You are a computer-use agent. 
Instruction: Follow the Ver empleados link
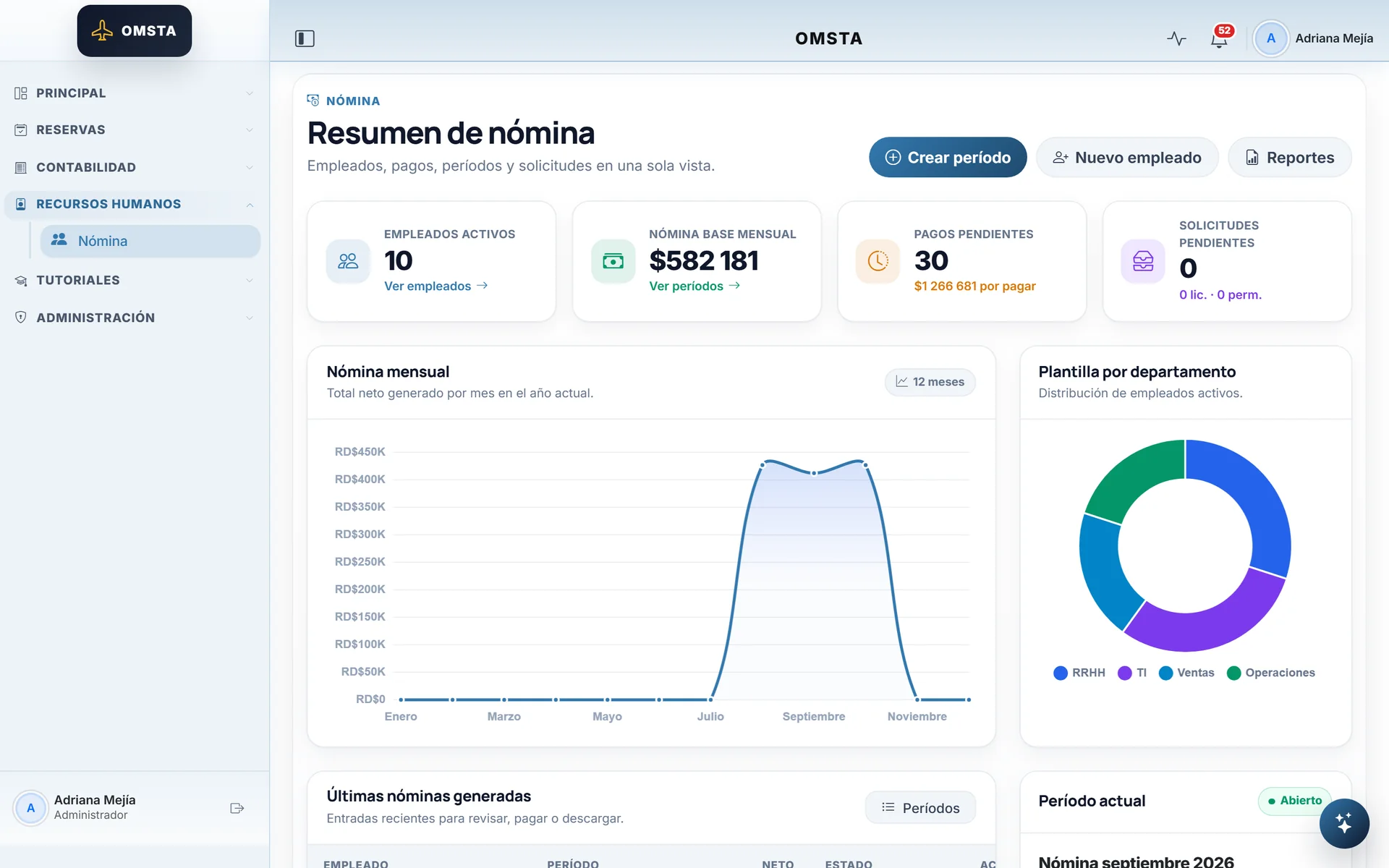pyautogui.click(x=436, y=286)
